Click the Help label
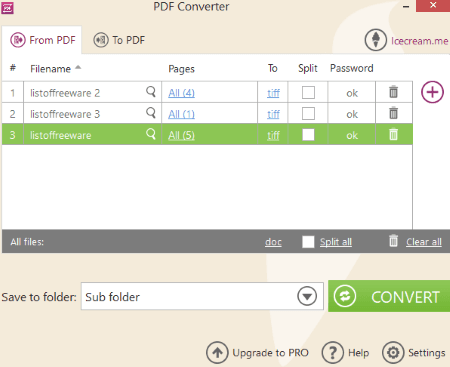The height and width of the screenshot is (367, 450). coord(359,353)
